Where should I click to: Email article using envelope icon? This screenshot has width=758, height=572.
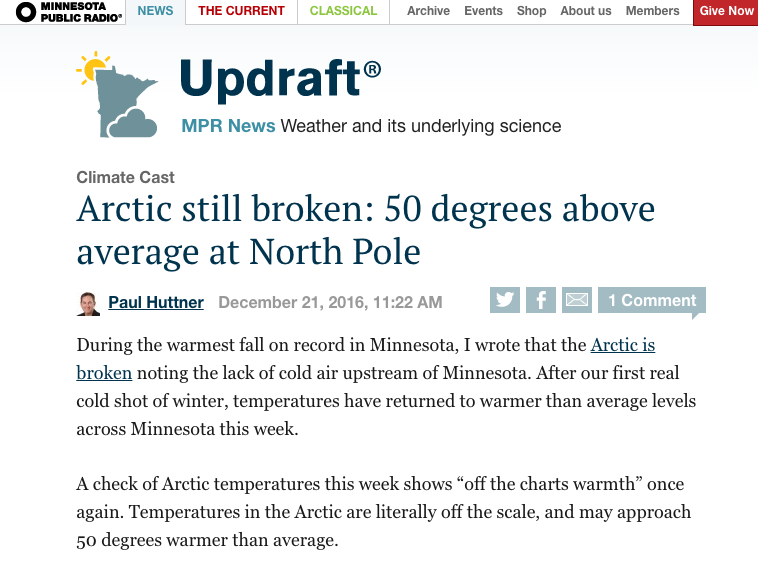[x=577, y=300]
